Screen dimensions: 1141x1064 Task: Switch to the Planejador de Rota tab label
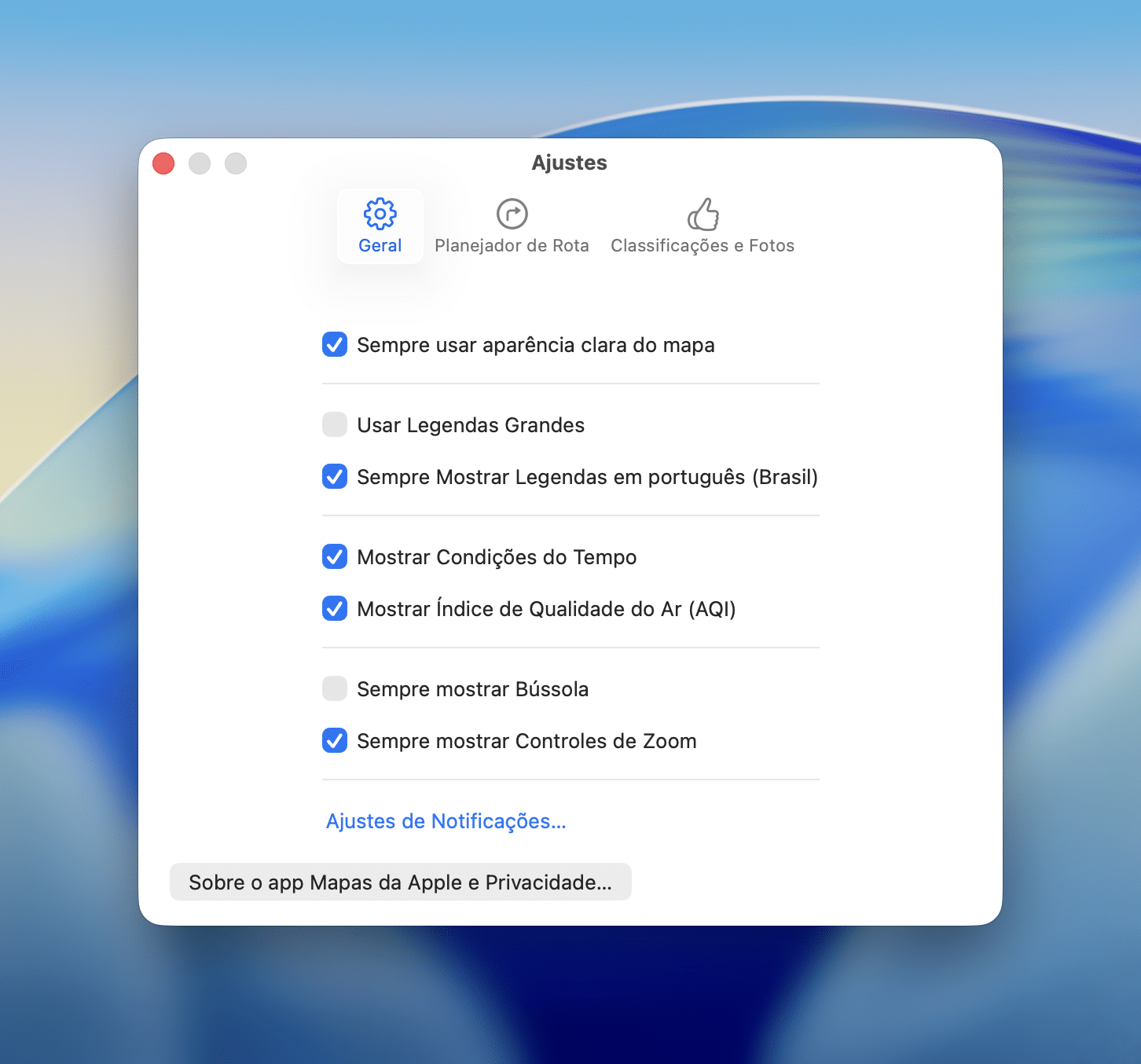(x=512, y=246)
